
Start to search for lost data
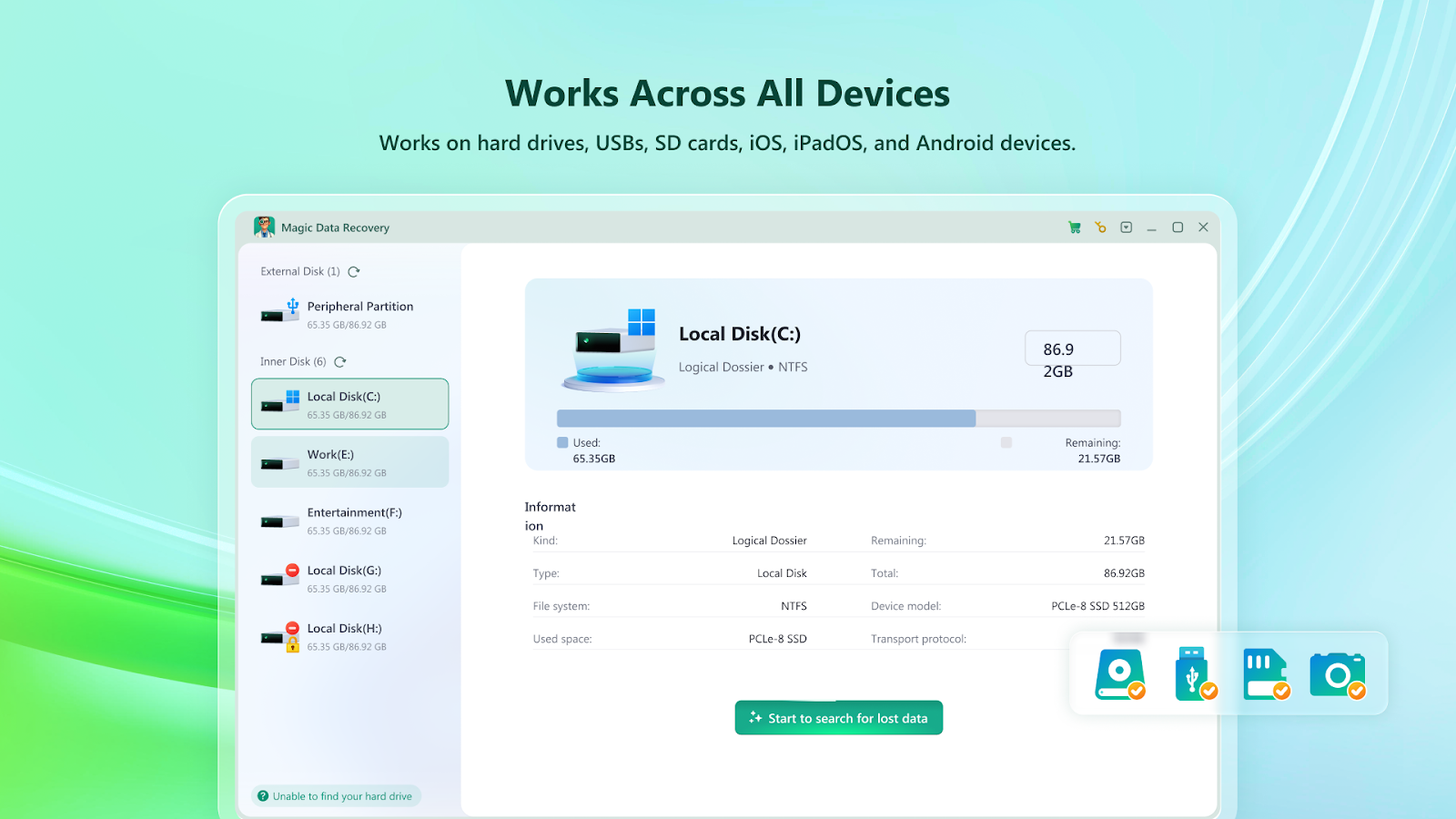pyautogui.click(x=838, y=718)
